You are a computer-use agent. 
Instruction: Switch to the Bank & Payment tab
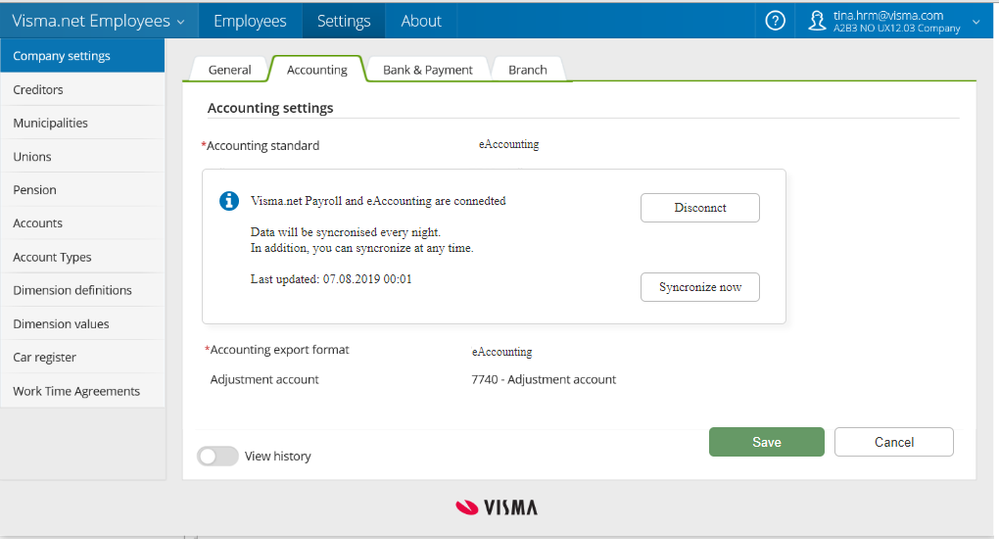(428, 69)
